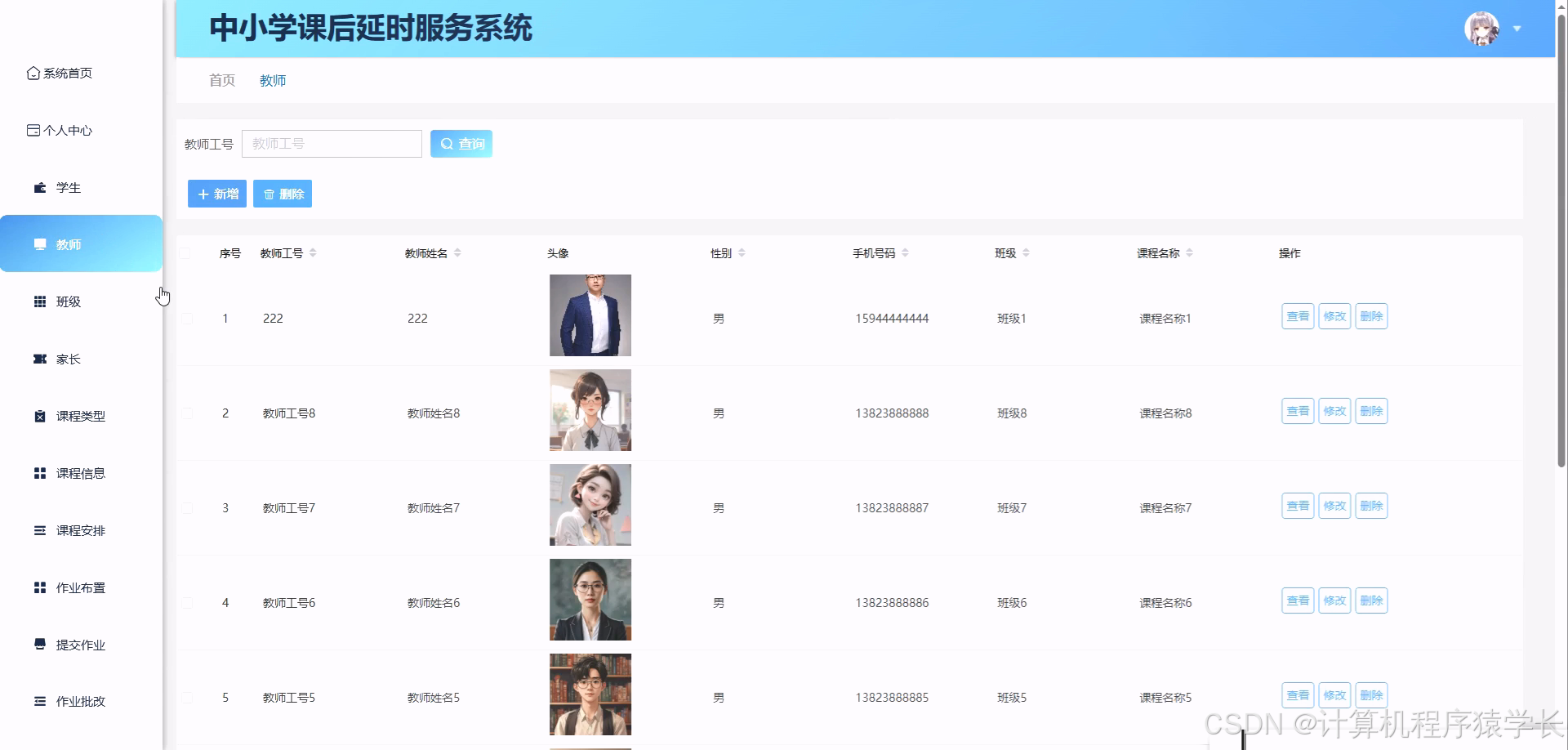1568x750 pixels.
Task: Open 个人中心 via its sidebar icon
Action: pos(33,130)
